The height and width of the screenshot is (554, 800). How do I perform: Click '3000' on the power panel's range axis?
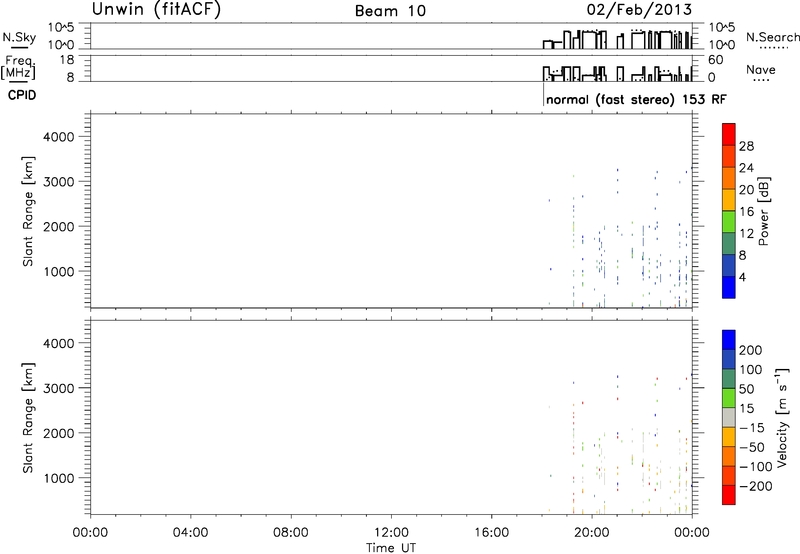59,182
